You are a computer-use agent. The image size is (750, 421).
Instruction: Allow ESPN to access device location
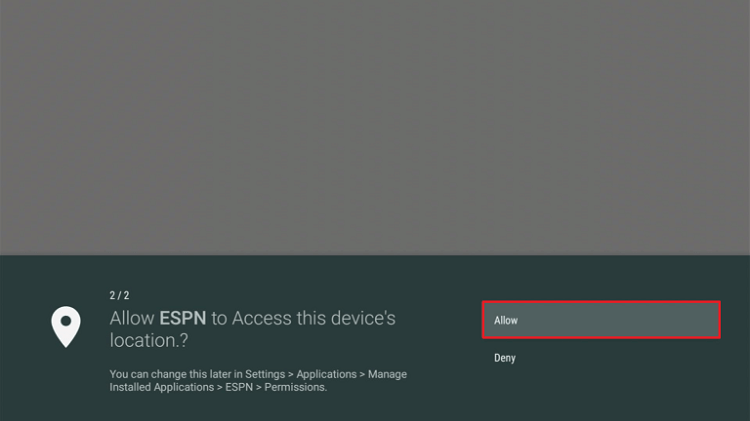(x=601, y=320)
